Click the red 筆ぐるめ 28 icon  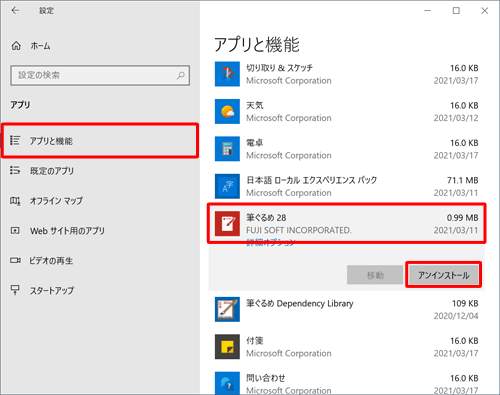227,223
